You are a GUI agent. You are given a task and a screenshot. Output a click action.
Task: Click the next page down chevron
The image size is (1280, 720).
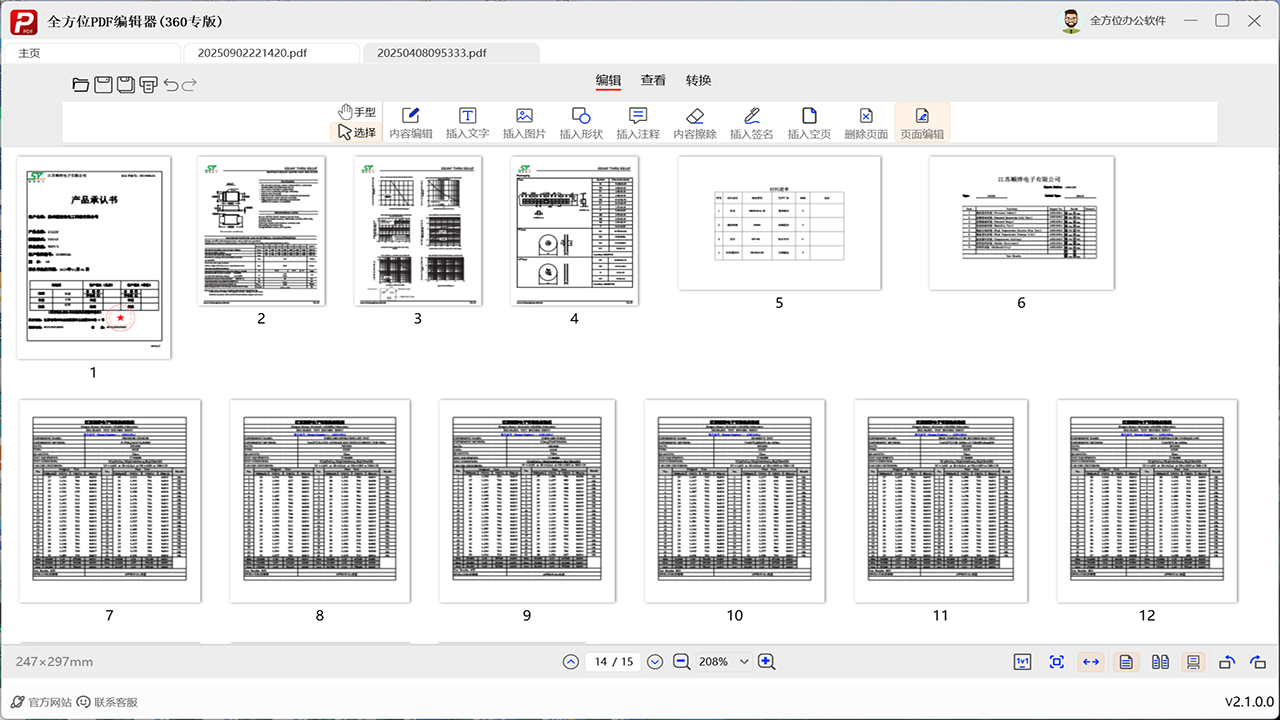tap(654, 661)
